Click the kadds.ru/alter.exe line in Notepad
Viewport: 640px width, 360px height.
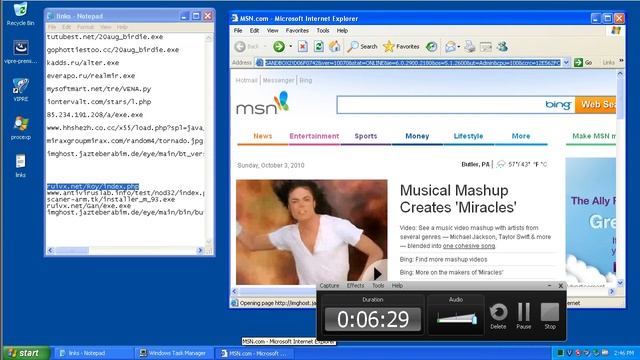83,63
